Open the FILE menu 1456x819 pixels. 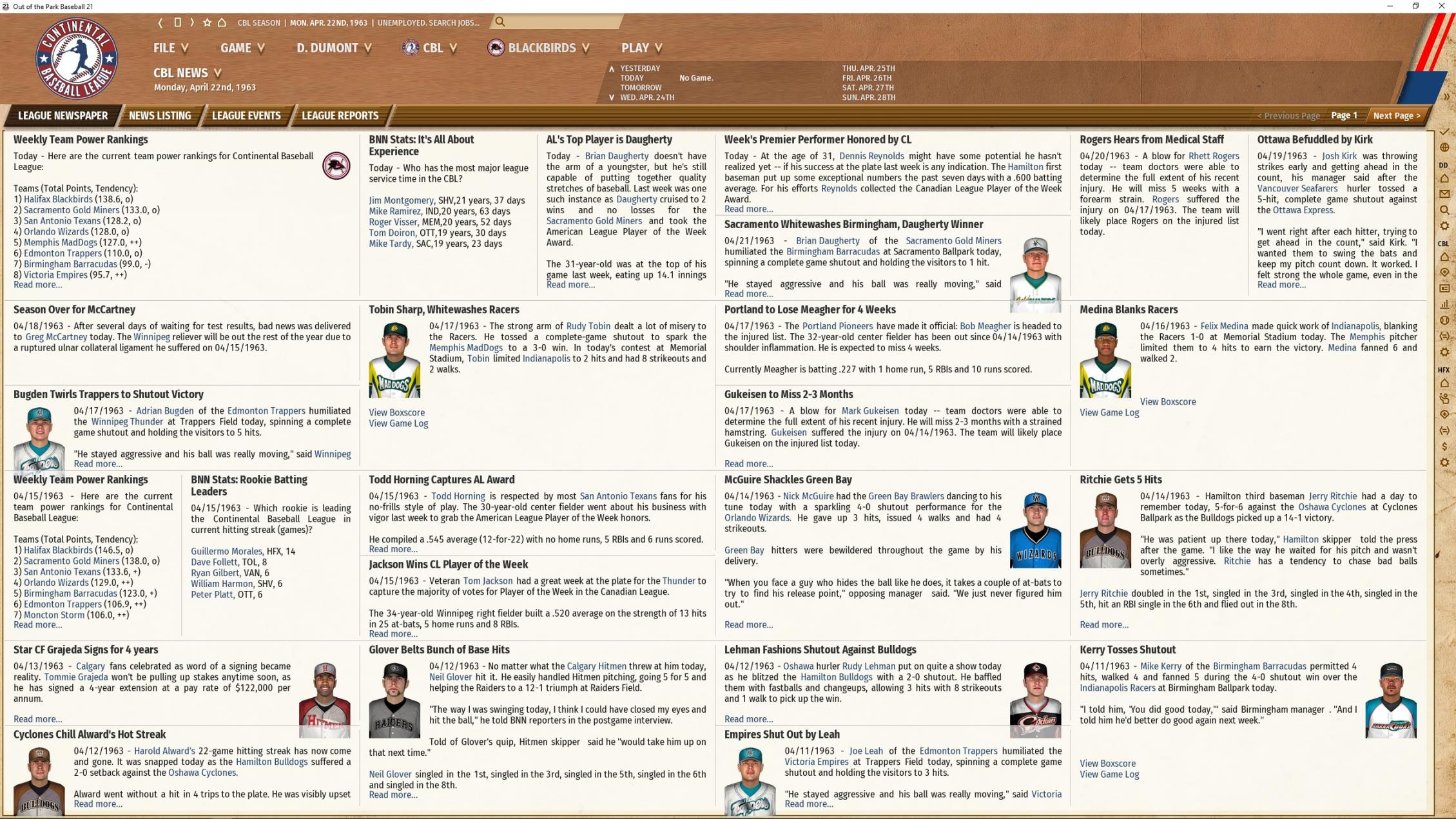(171, 48)
